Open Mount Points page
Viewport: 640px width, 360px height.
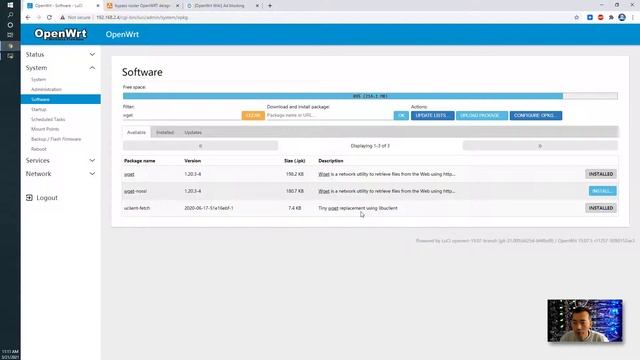coord(45,129)
